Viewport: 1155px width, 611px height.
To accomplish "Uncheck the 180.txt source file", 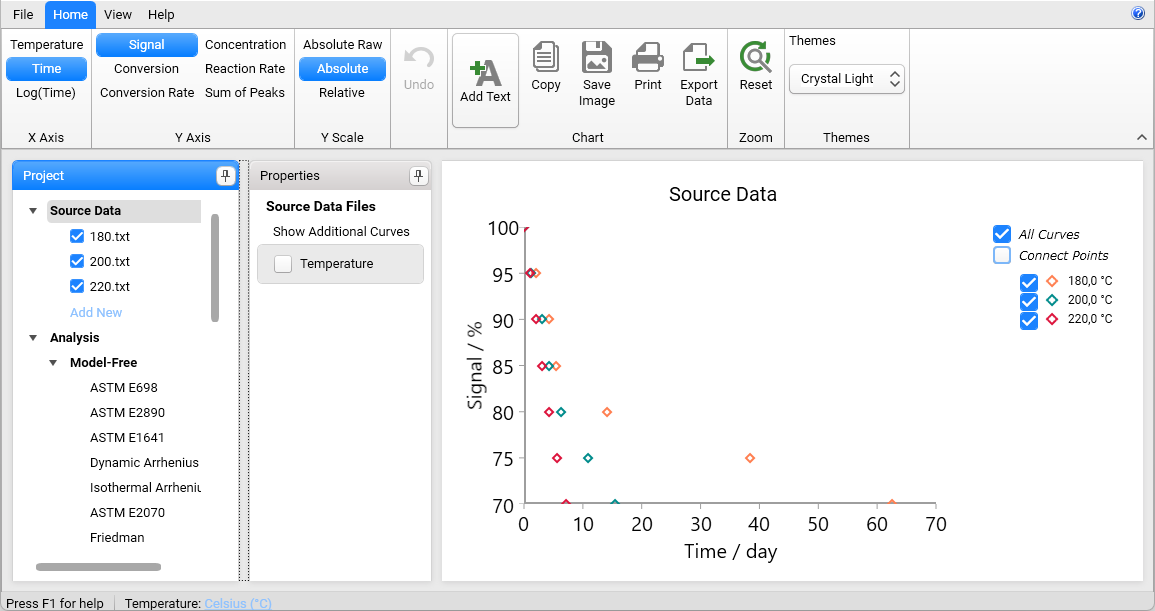I will click(x=77, y=237).
